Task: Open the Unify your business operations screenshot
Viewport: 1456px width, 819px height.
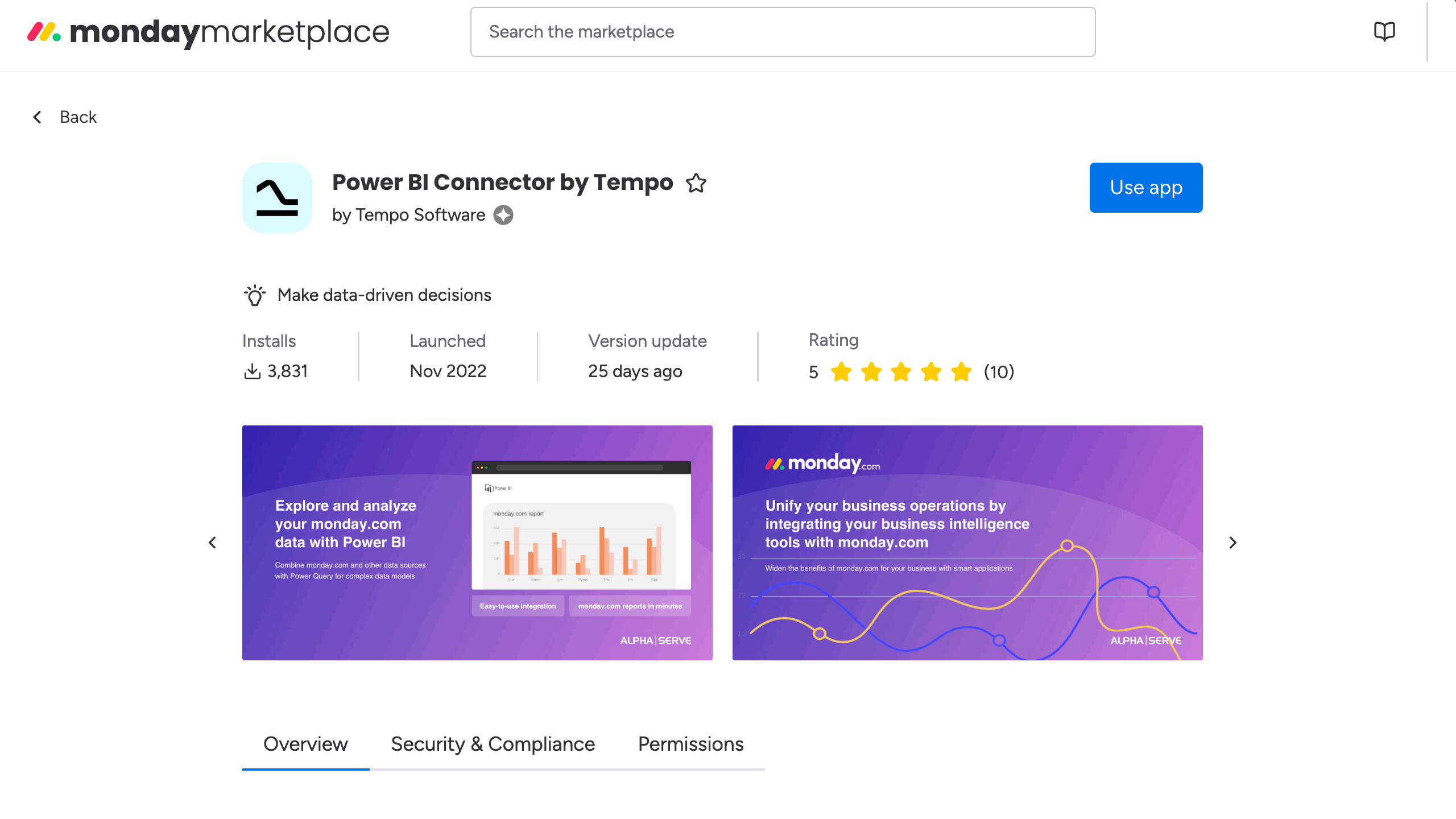Action: pos(967,543)
